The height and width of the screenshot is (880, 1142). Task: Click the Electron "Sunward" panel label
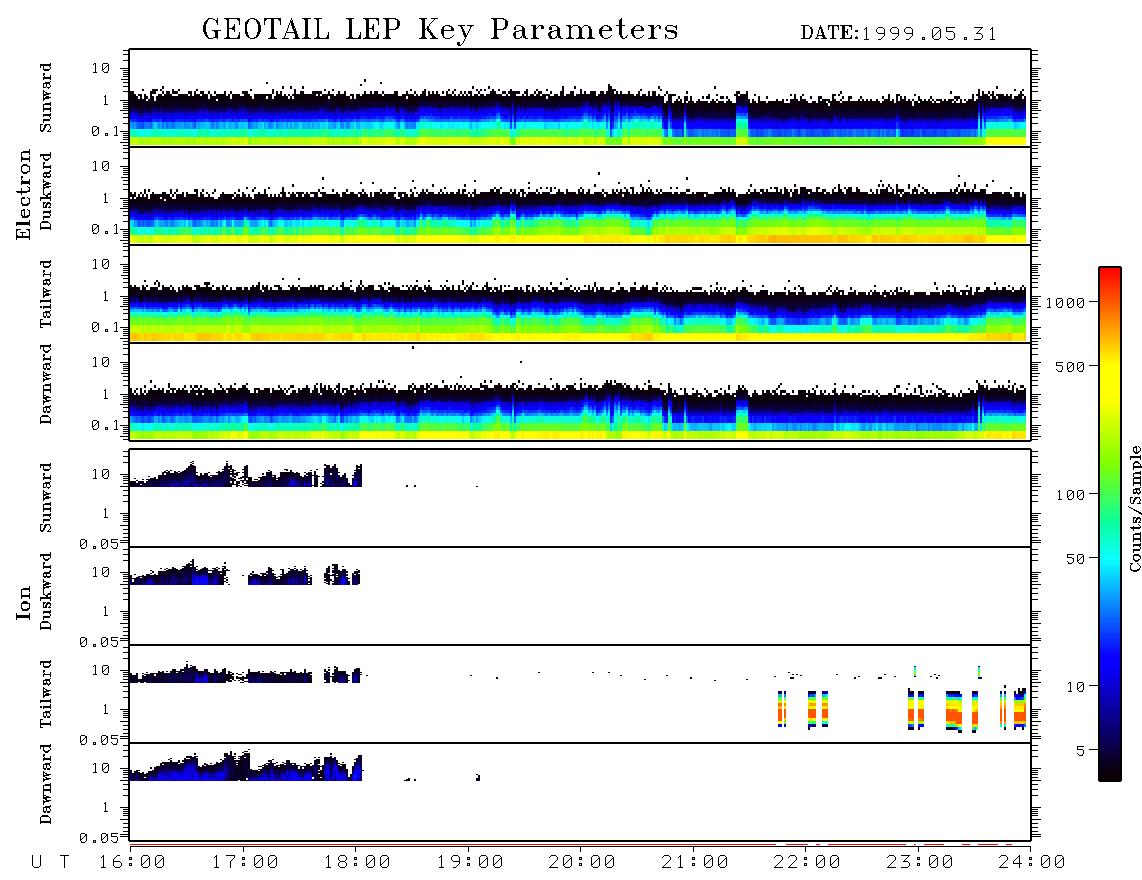click(x=46, y=98)
